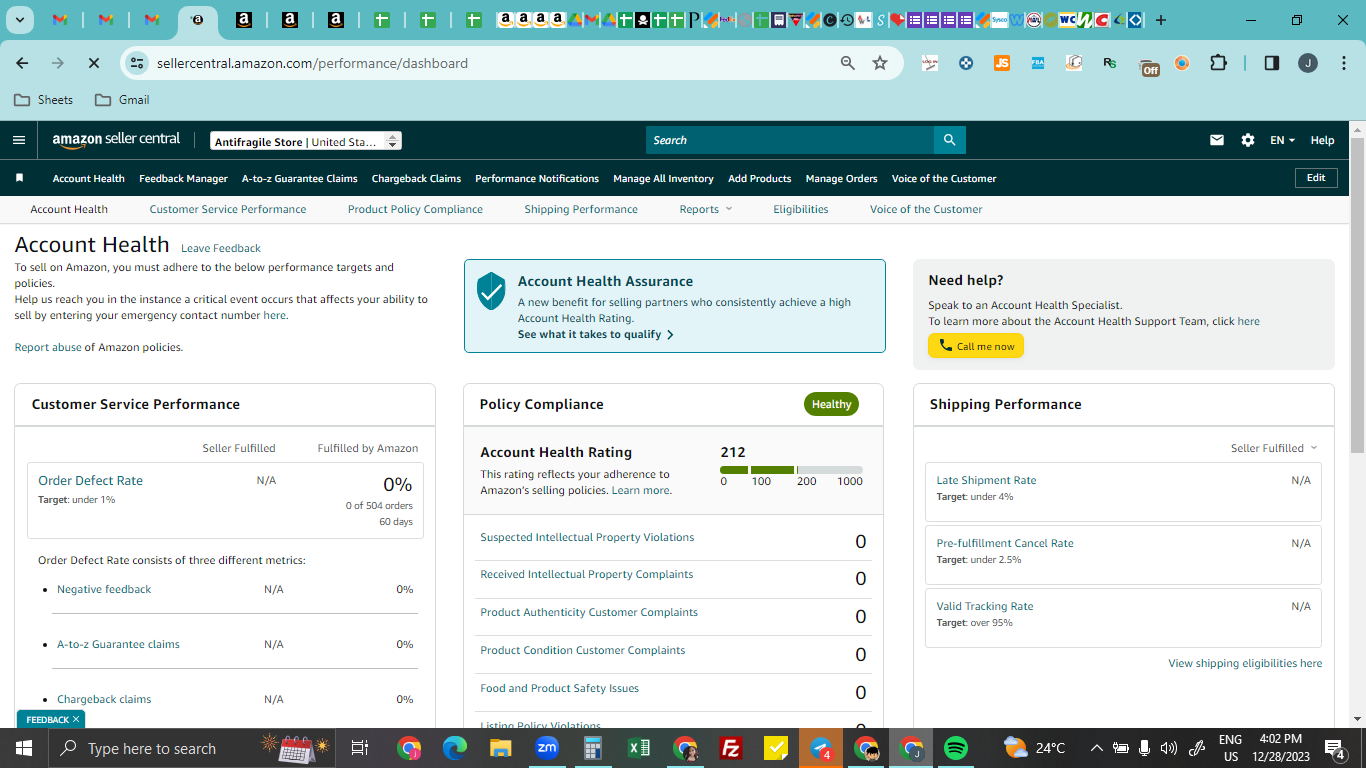1366x768 pixels.
Task: Stop loading the page in Chrome
Action: pyautogui.click(x=93, y=63)
